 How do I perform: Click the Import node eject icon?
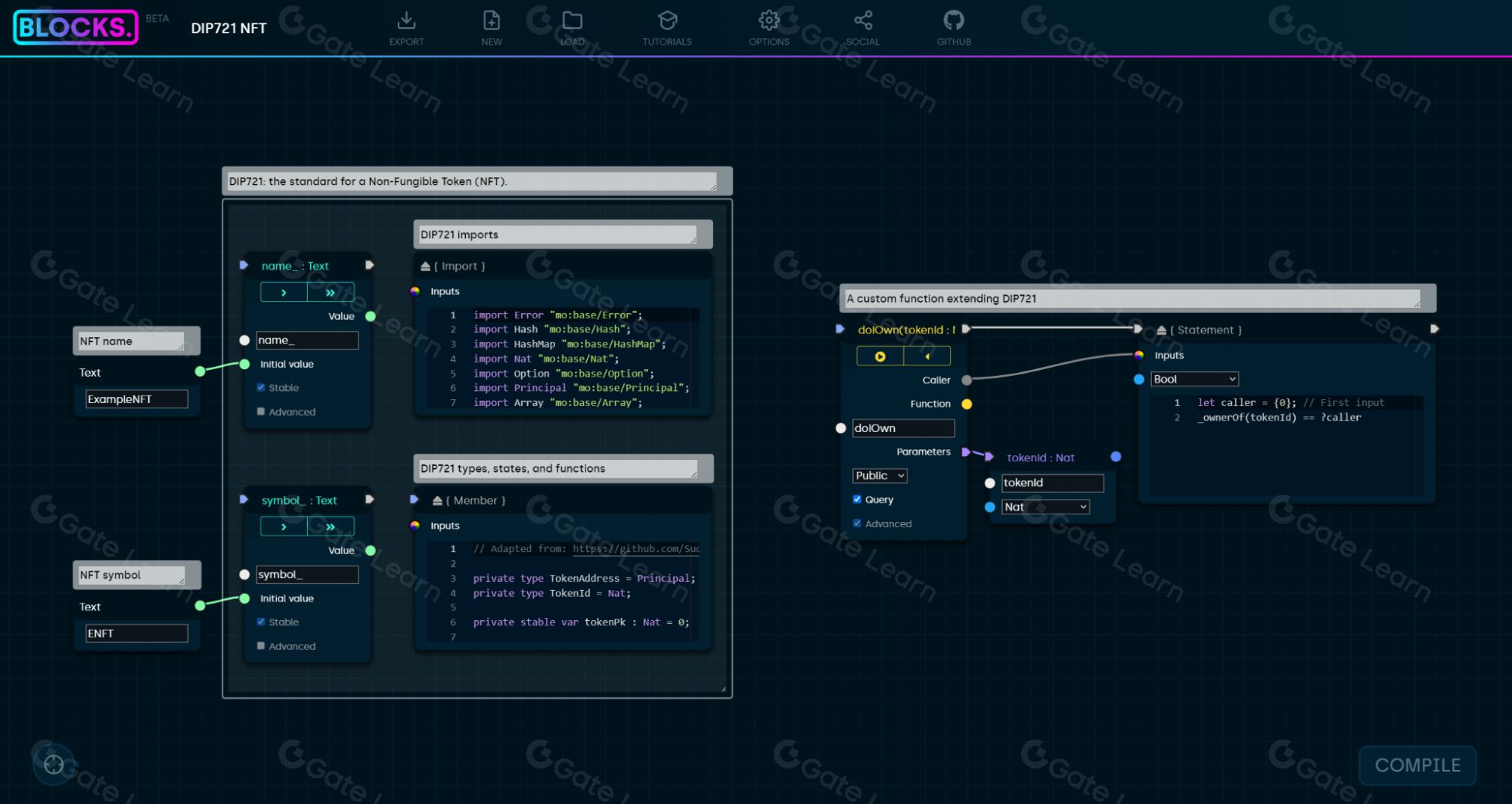426,266
